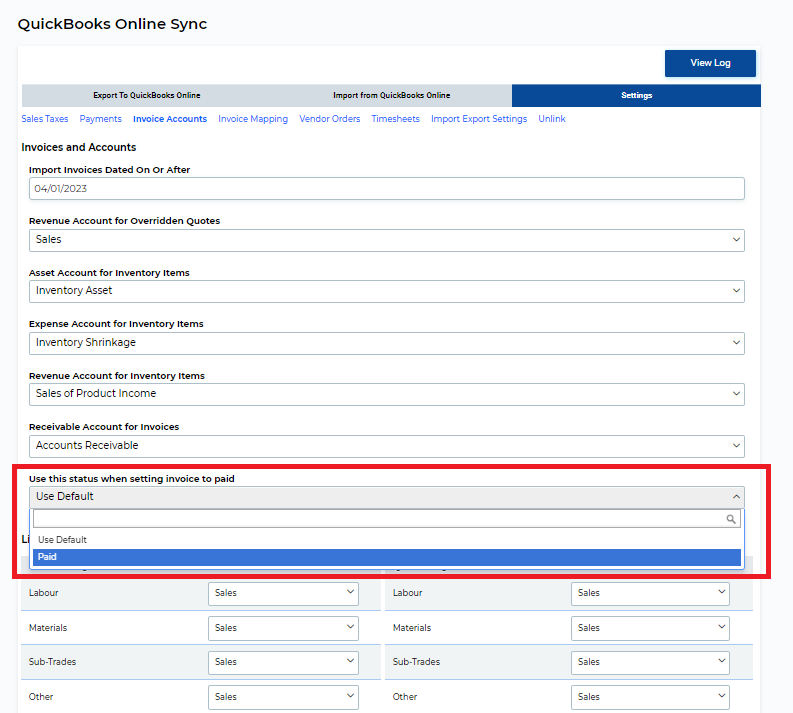Open left Labour account dropdown

(283, 593)
